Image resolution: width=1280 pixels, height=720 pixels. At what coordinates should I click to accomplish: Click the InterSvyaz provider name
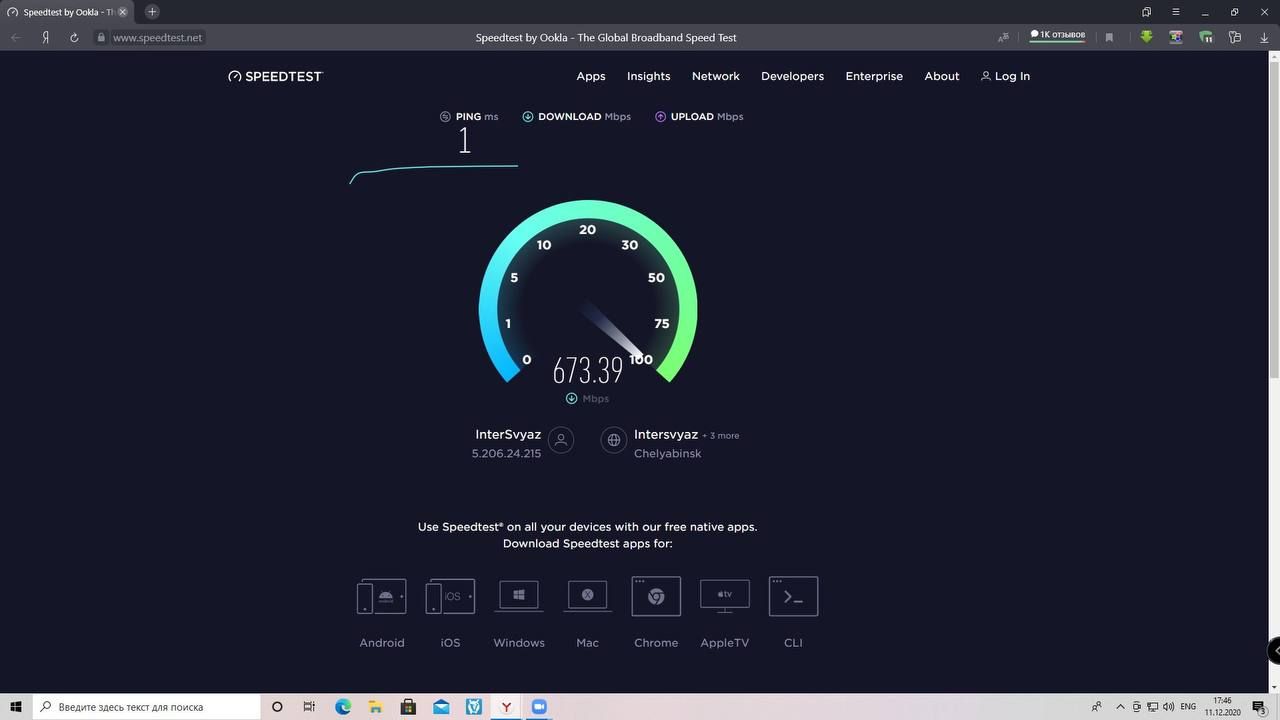point(508,435)
